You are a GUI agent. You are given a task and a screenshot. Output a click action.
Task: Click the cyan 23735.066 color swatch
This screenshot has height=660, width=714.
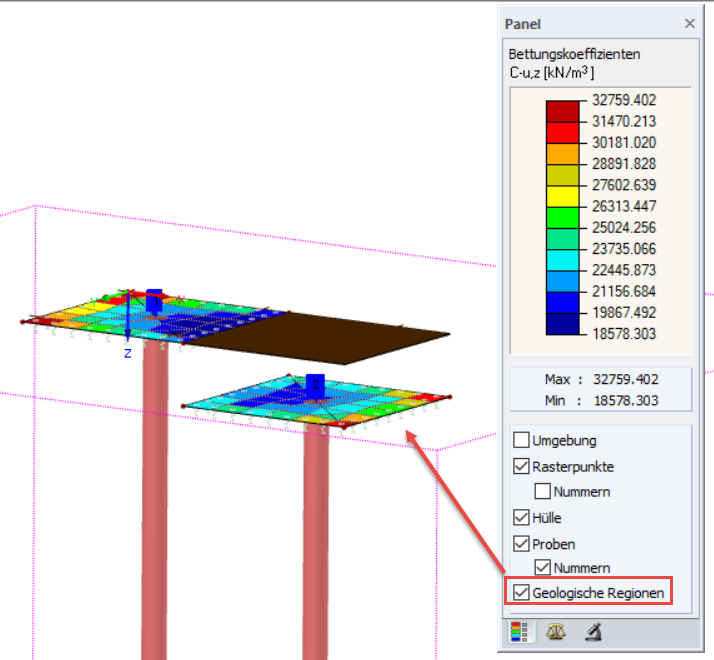pos(562,260)
